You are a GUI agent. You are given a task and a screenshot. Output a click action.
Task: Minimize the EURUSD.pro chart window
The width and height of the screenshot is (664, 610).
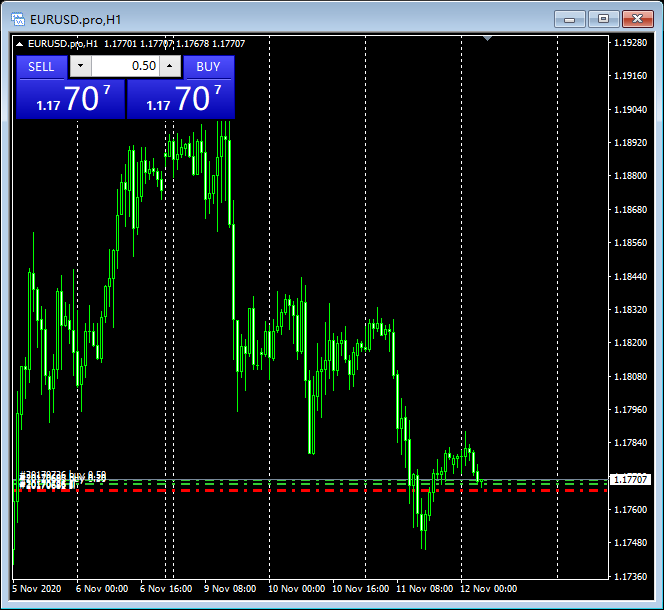pos(570,19)
